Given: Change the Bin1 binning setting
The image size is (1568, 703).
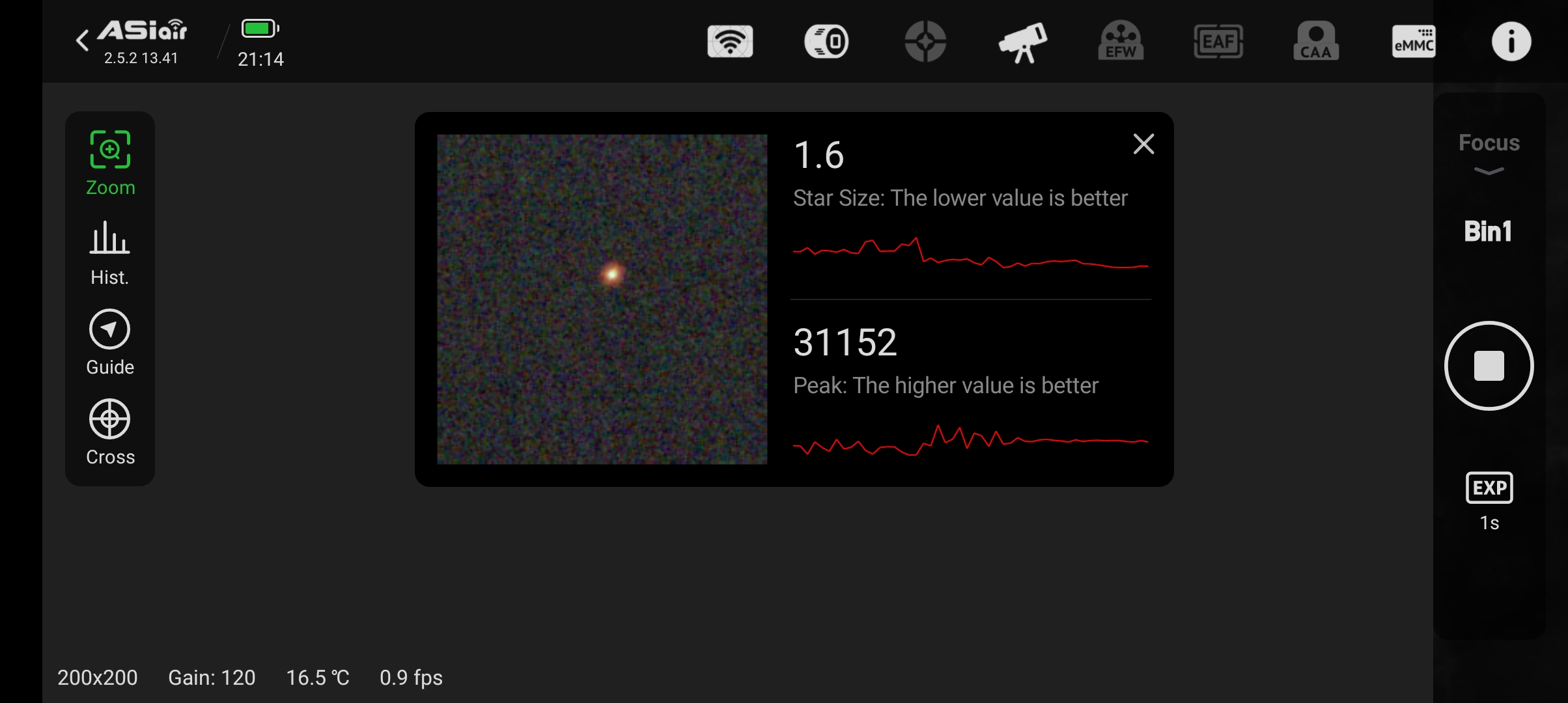Looking at the screenshot, I should 1489,232.
